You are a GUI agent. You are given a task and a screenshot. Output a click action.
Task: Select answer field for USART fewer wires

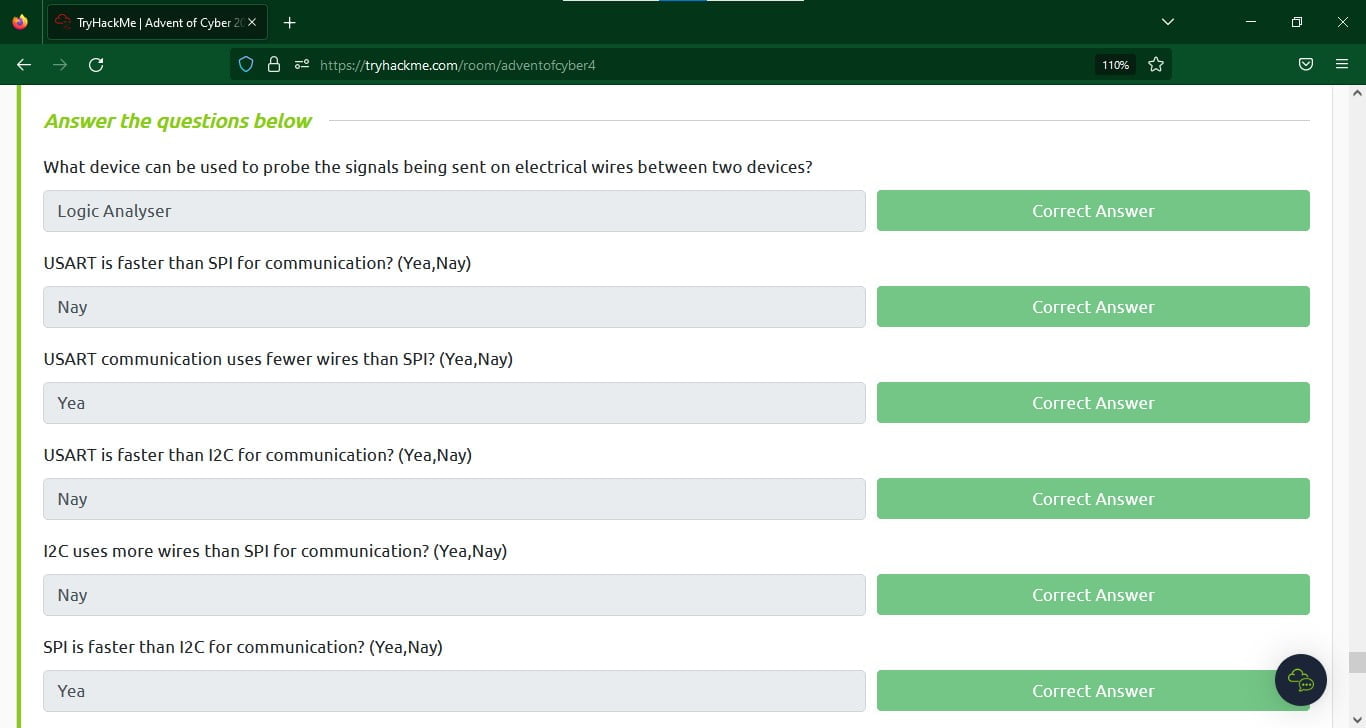pos(454,403)
